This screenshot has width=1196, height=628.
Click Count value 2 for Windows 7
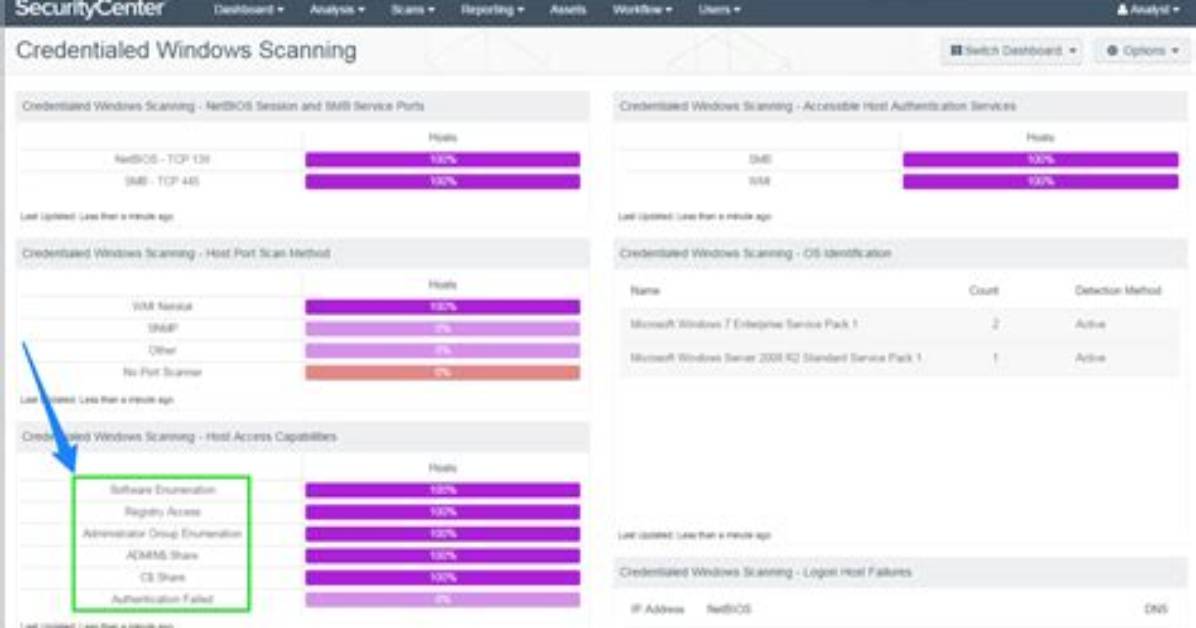coord(995,324)
